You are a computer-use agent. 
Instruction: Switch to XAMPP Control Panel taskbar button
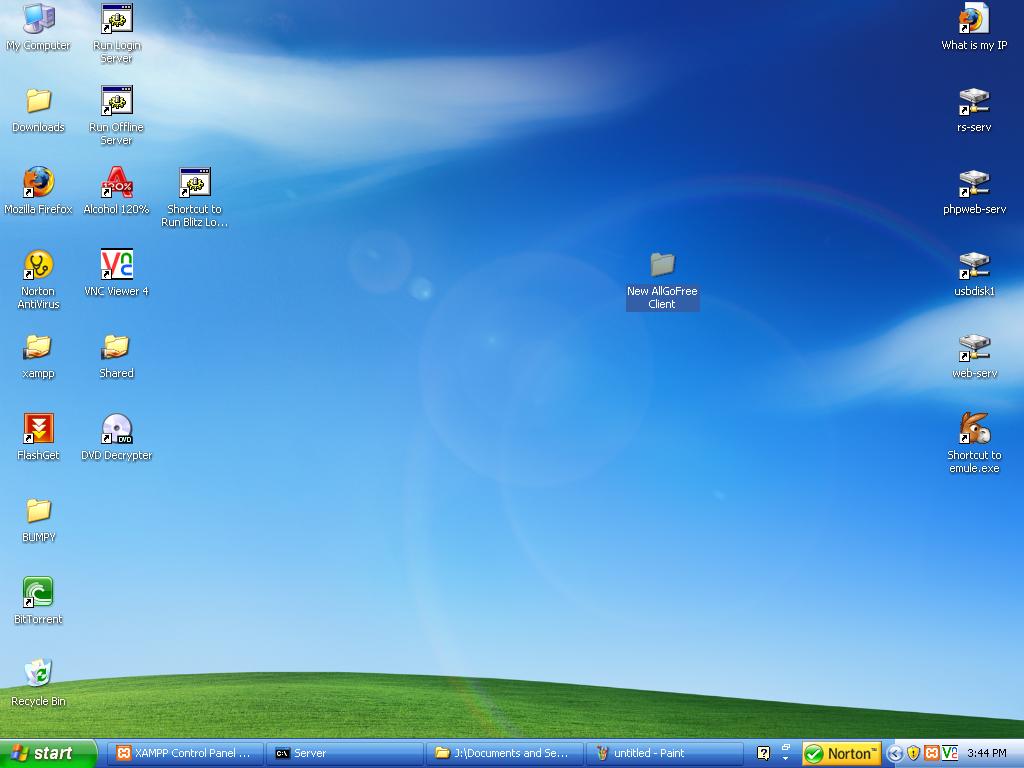point(185,754)
